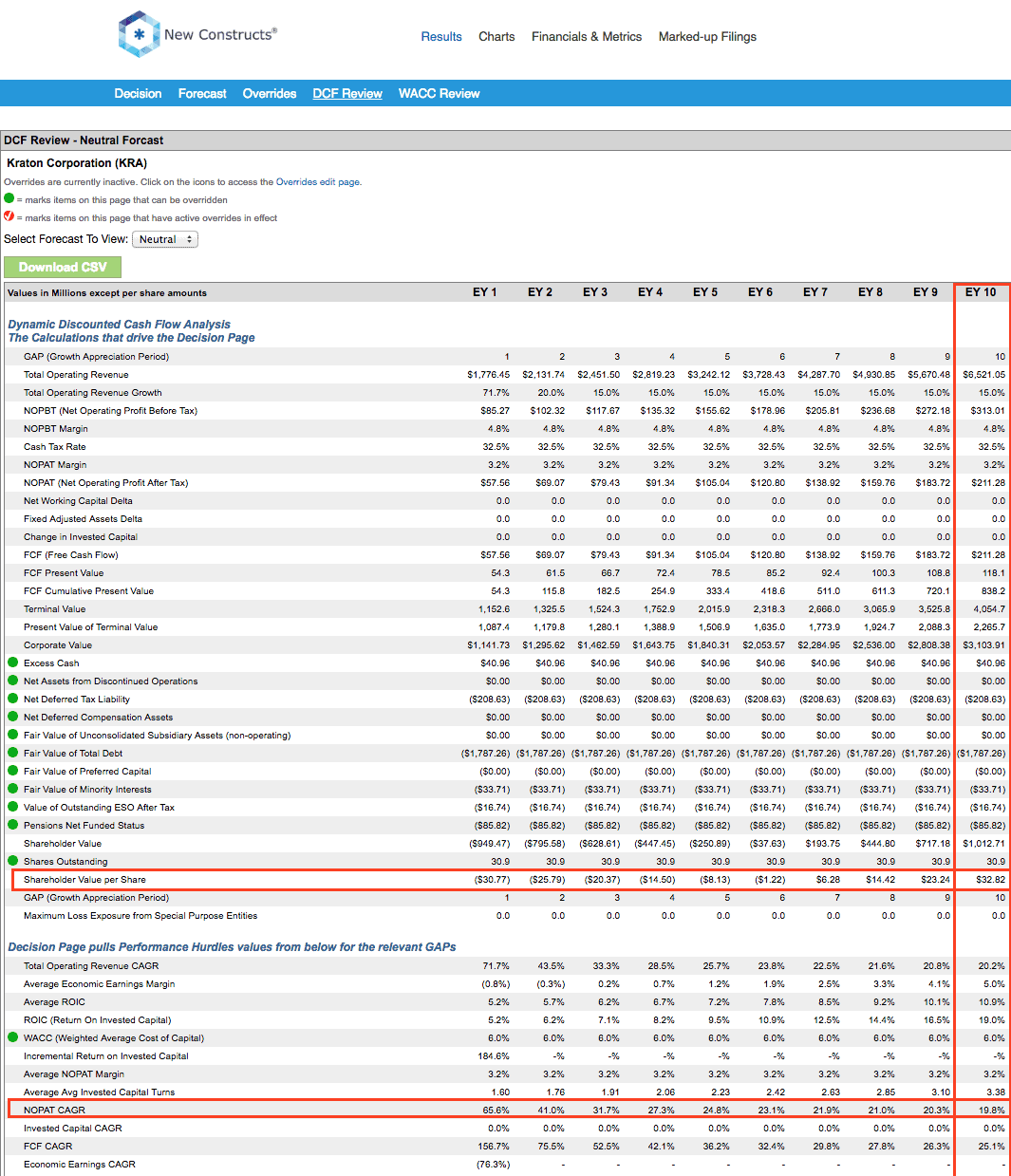Image resolution: width=1011 pixels, height=1176 pixels.
Task: Select the Average Avg Invested Capital Turns label
Action: point(100,1092)
